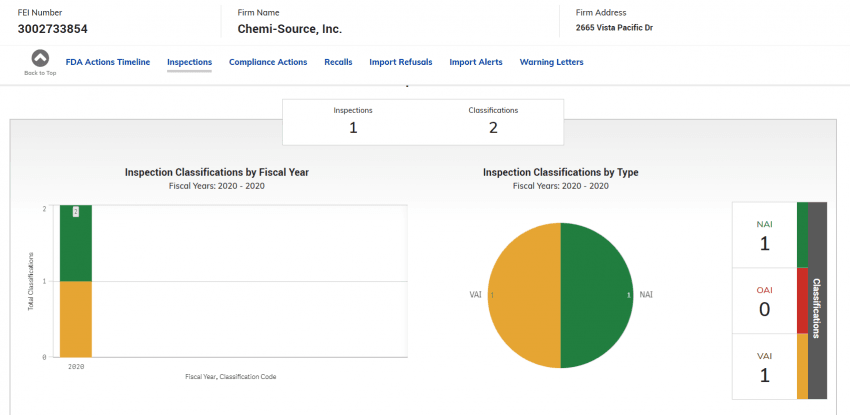This screenshot has width=850, height=415.
Task: View the Warning Letters section
Action: [x=551, y=62]
